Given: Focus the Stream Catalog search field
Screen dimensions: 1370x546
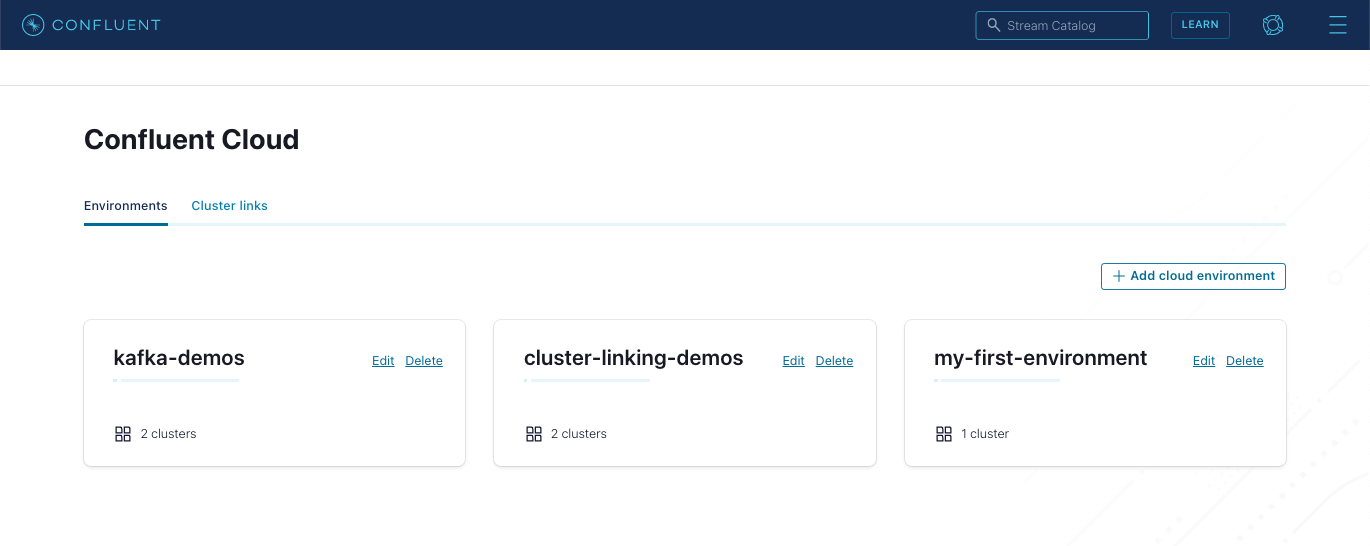Looking at the screenshot, I should 1070,25.
